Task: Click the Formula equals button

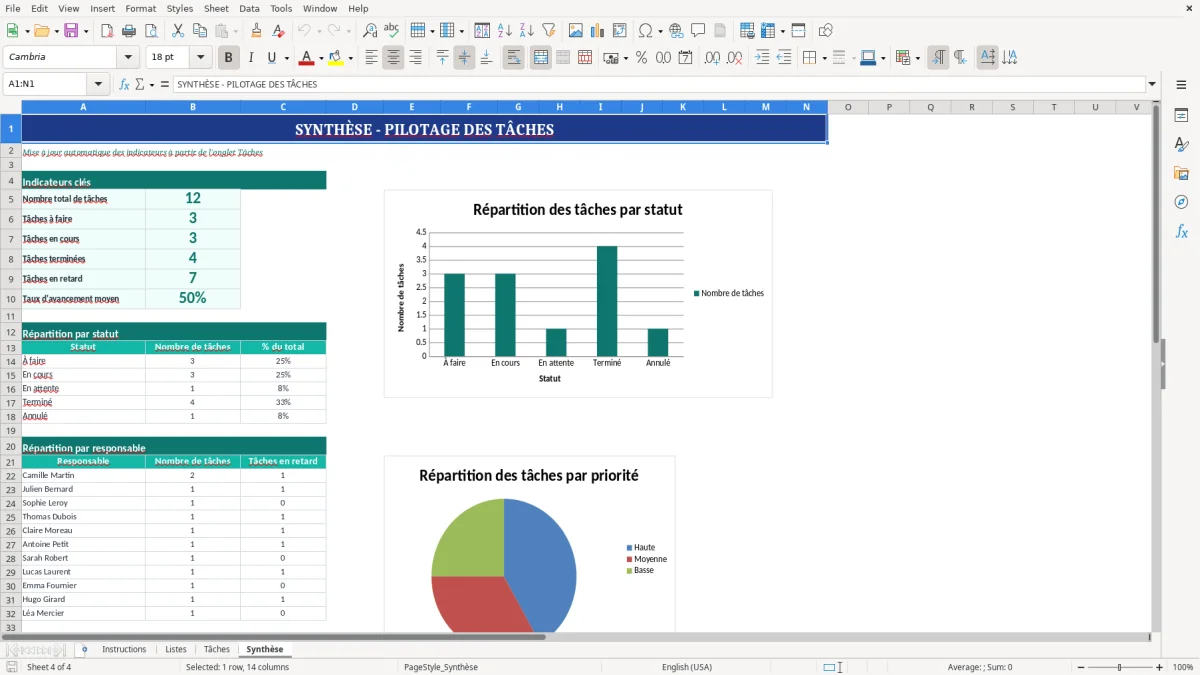Action: click(165, 84)
